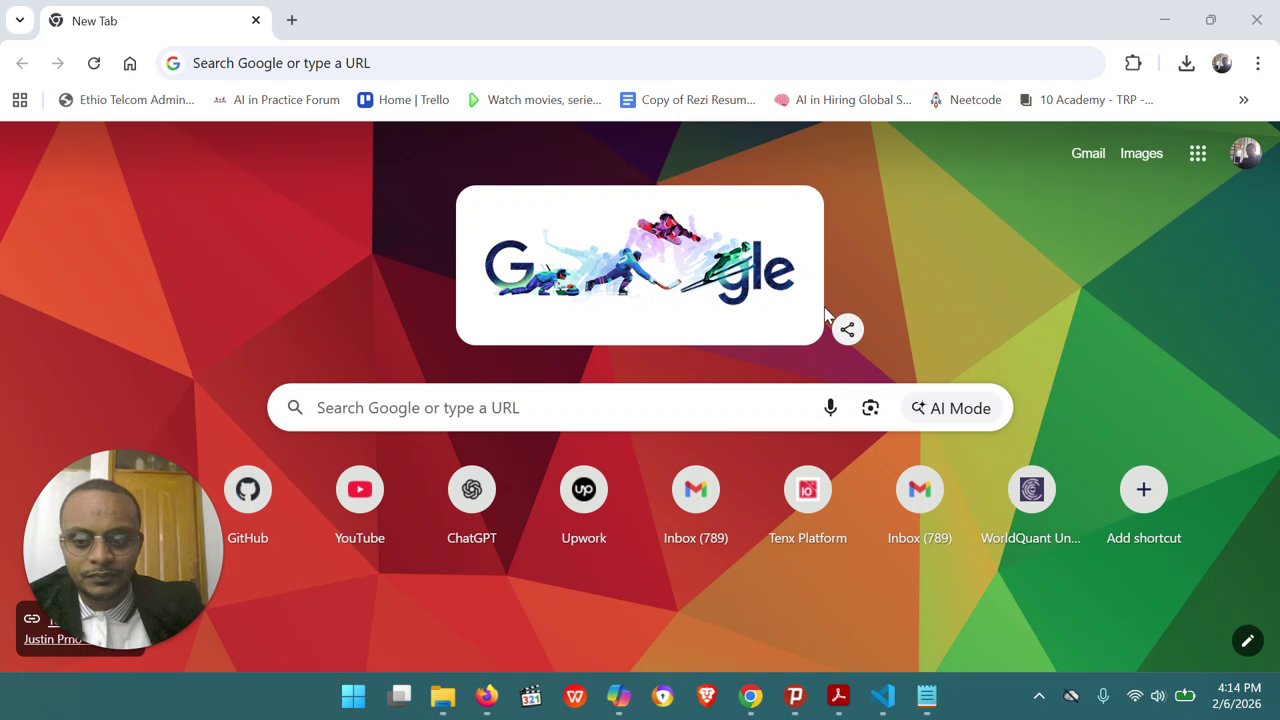This screenshot has width=1280, height=720.
Task: Open Adobe Acrobat from the taskbar
Action: (x=839, y=696)
